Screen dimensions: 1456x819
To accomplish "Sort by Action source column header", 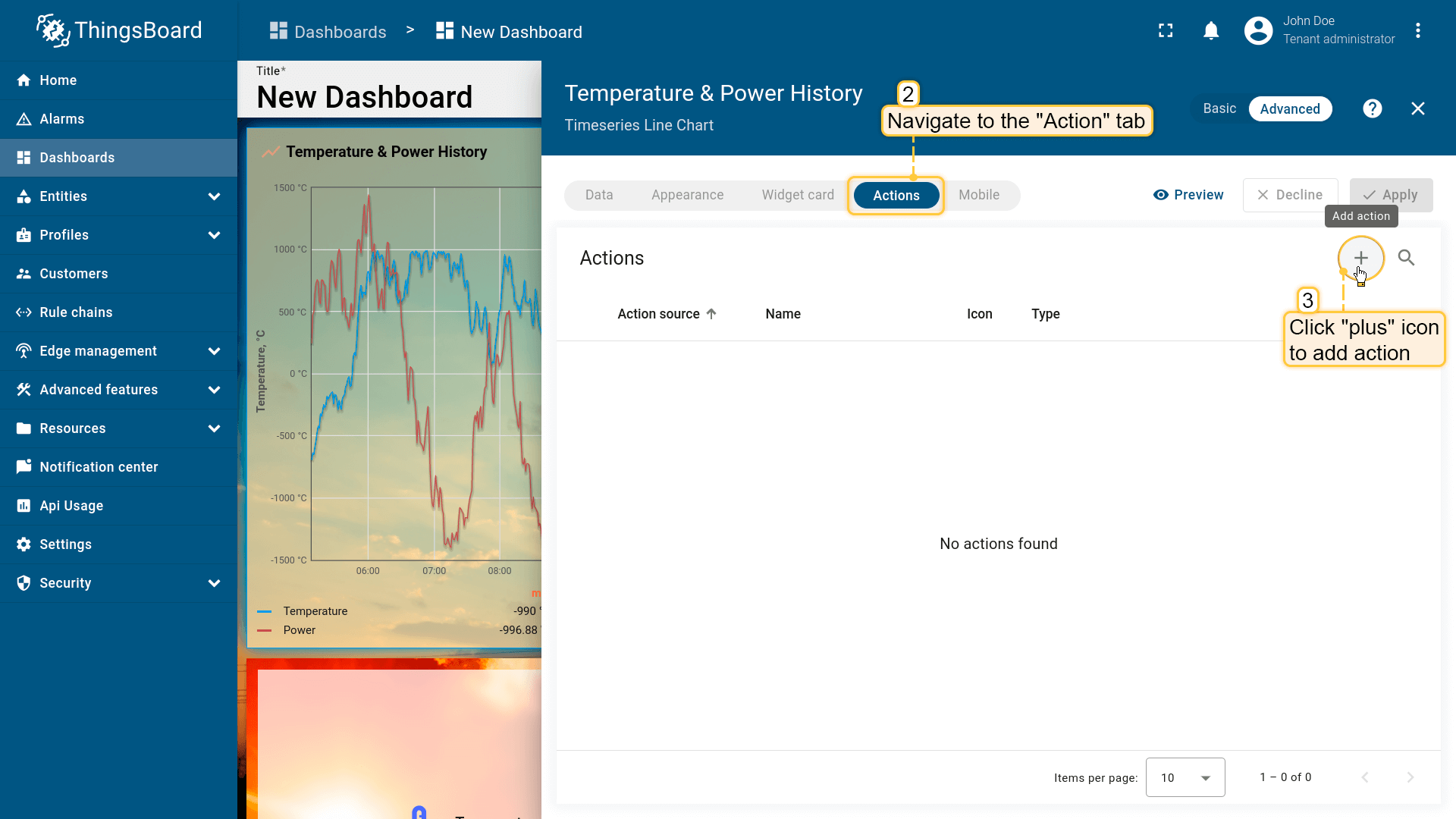I will pyautogui.click(x=658, y=314).
